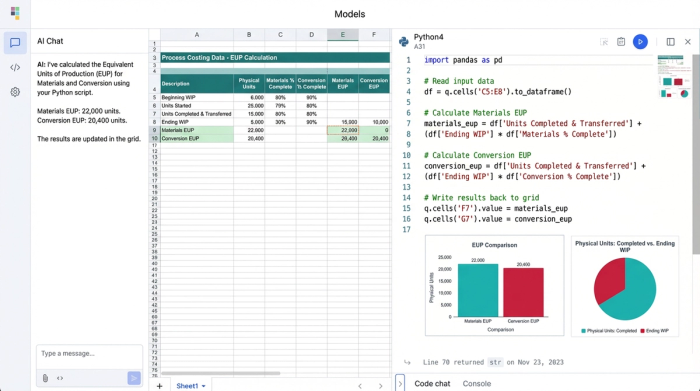Insert code snippet icon in chat input
Screen dimensions: 700x391
coord(60,378)
